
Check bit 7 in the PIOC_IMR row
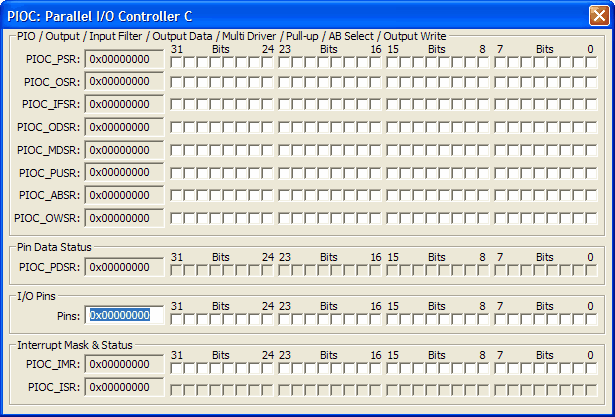(x=500, y=368)
